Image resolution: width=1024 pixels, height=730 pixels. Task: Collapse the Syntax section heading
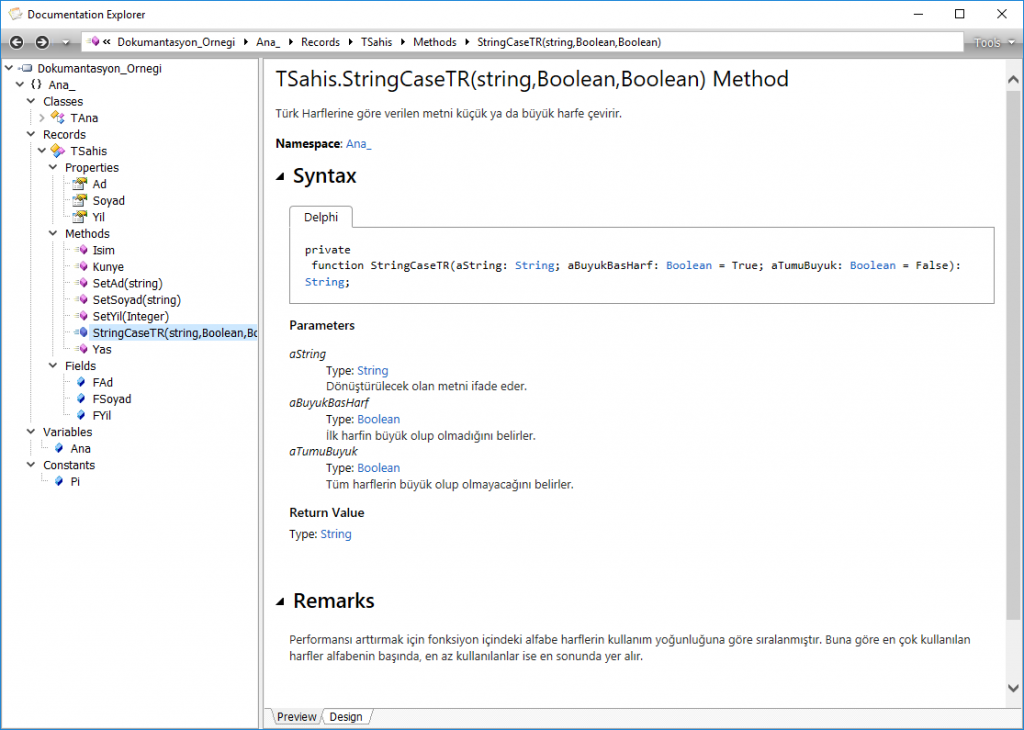(281, 177)
